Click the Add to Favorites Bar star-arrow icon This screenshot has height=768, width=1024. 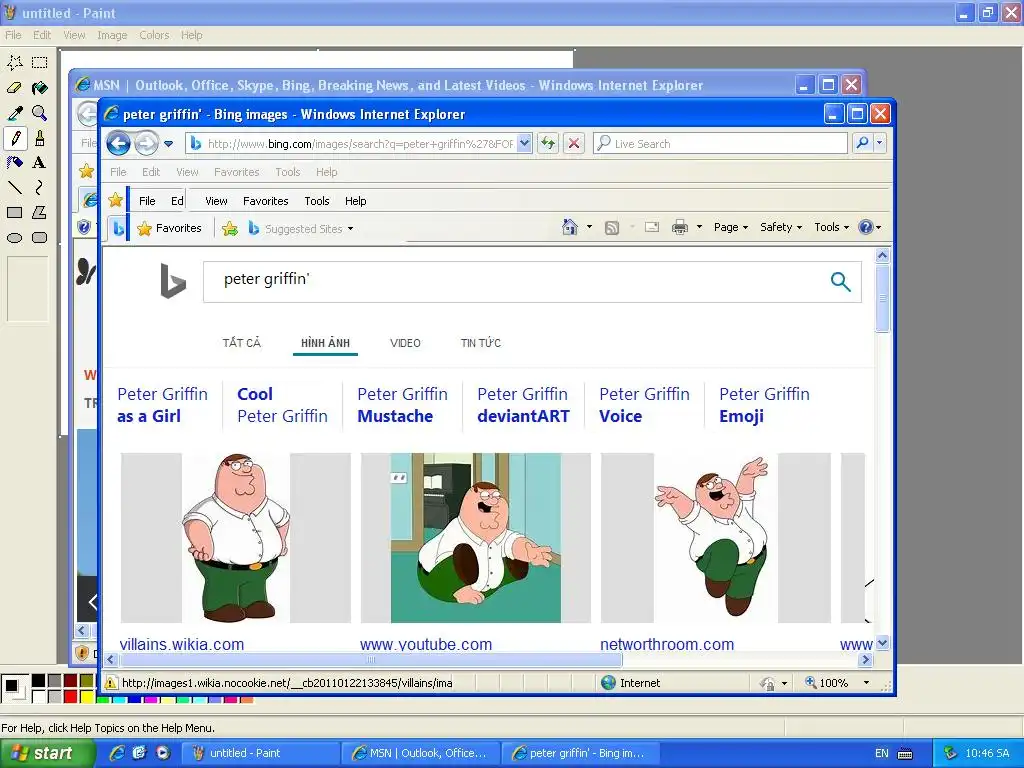point(230,229)
